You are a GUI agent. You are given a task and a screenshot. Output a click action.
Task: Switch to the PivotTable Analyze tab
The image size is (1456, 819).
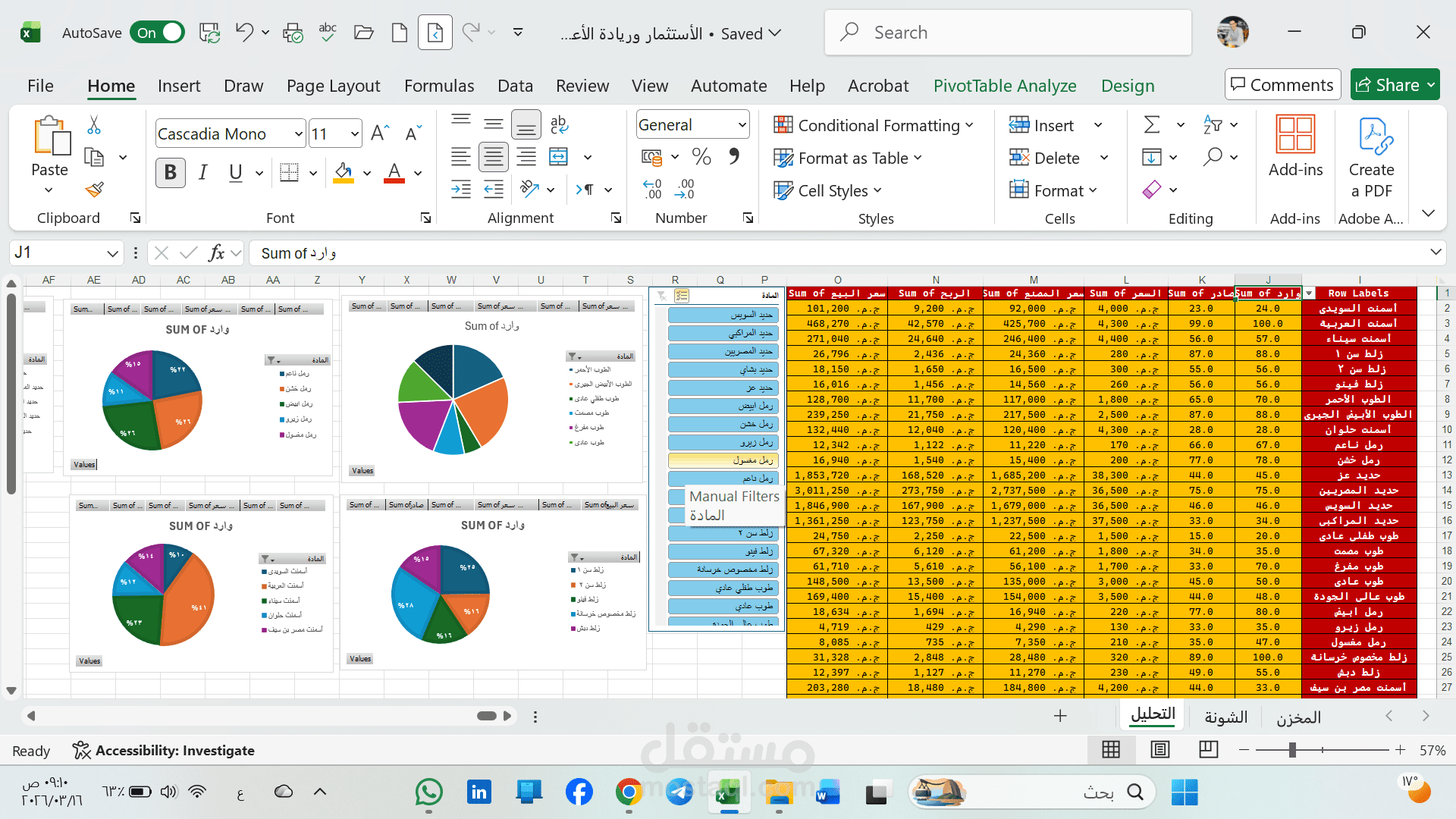[1005, 86]
